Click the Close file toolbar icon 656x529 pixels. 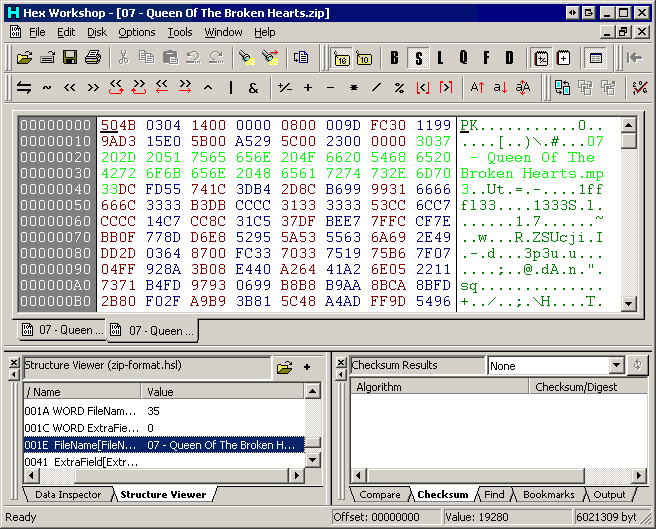47,58
